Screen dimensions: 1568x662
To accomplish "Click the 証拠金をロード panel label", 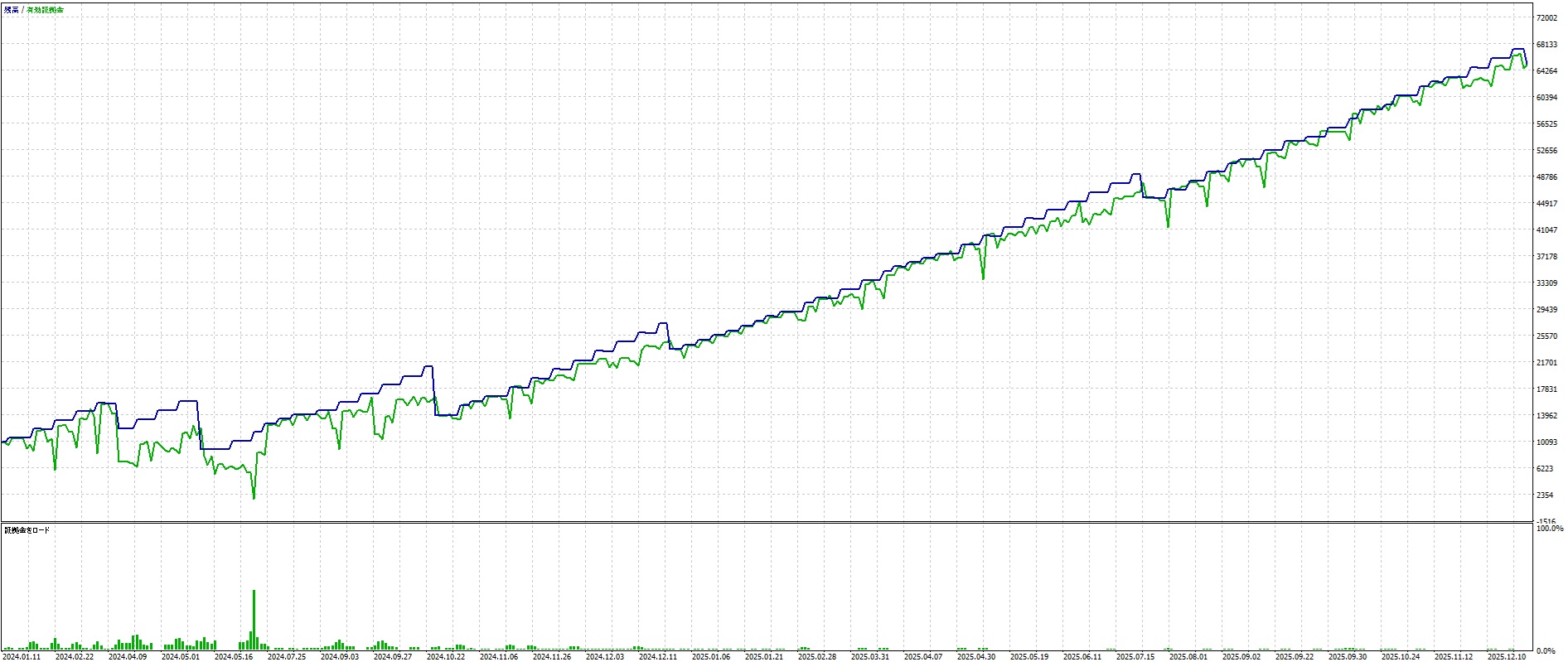I will tap(27, 529).
